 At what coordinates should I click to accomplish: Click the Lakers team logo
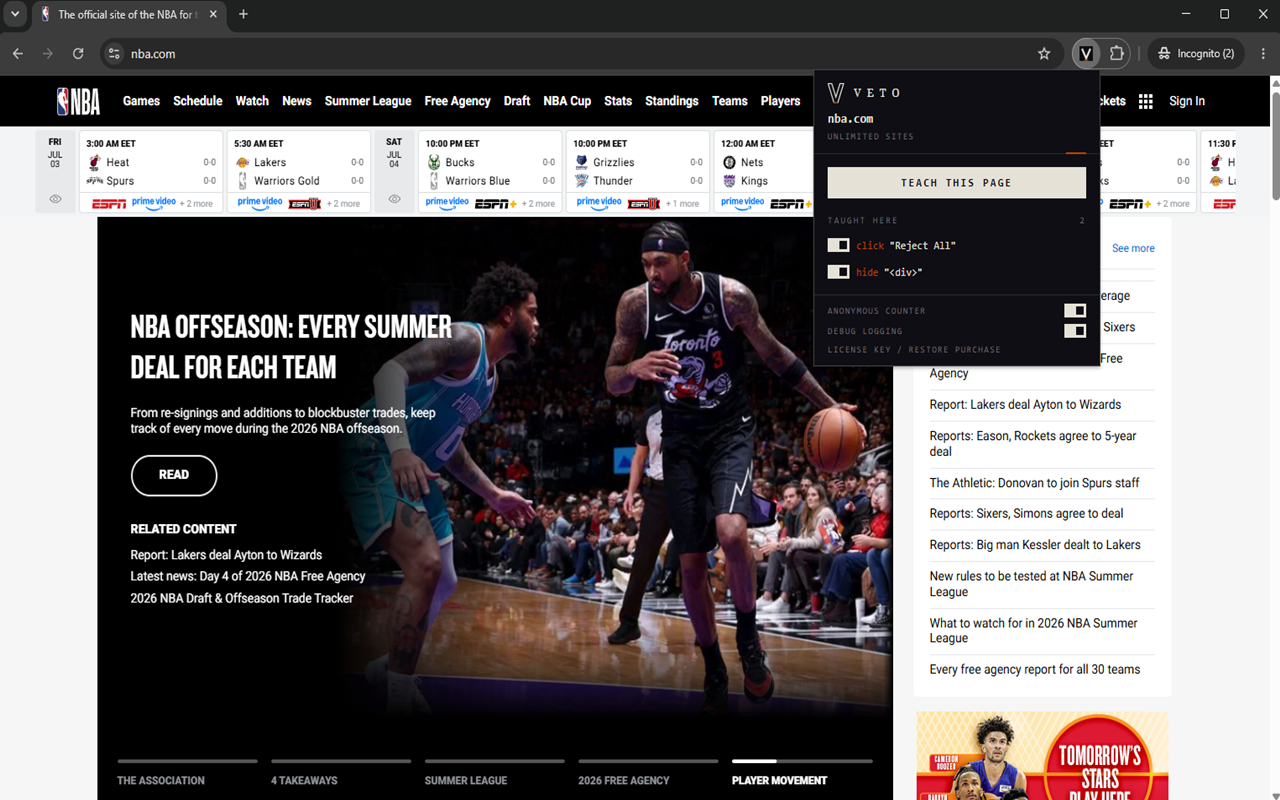pyautogui.click(x=242, y=162)
